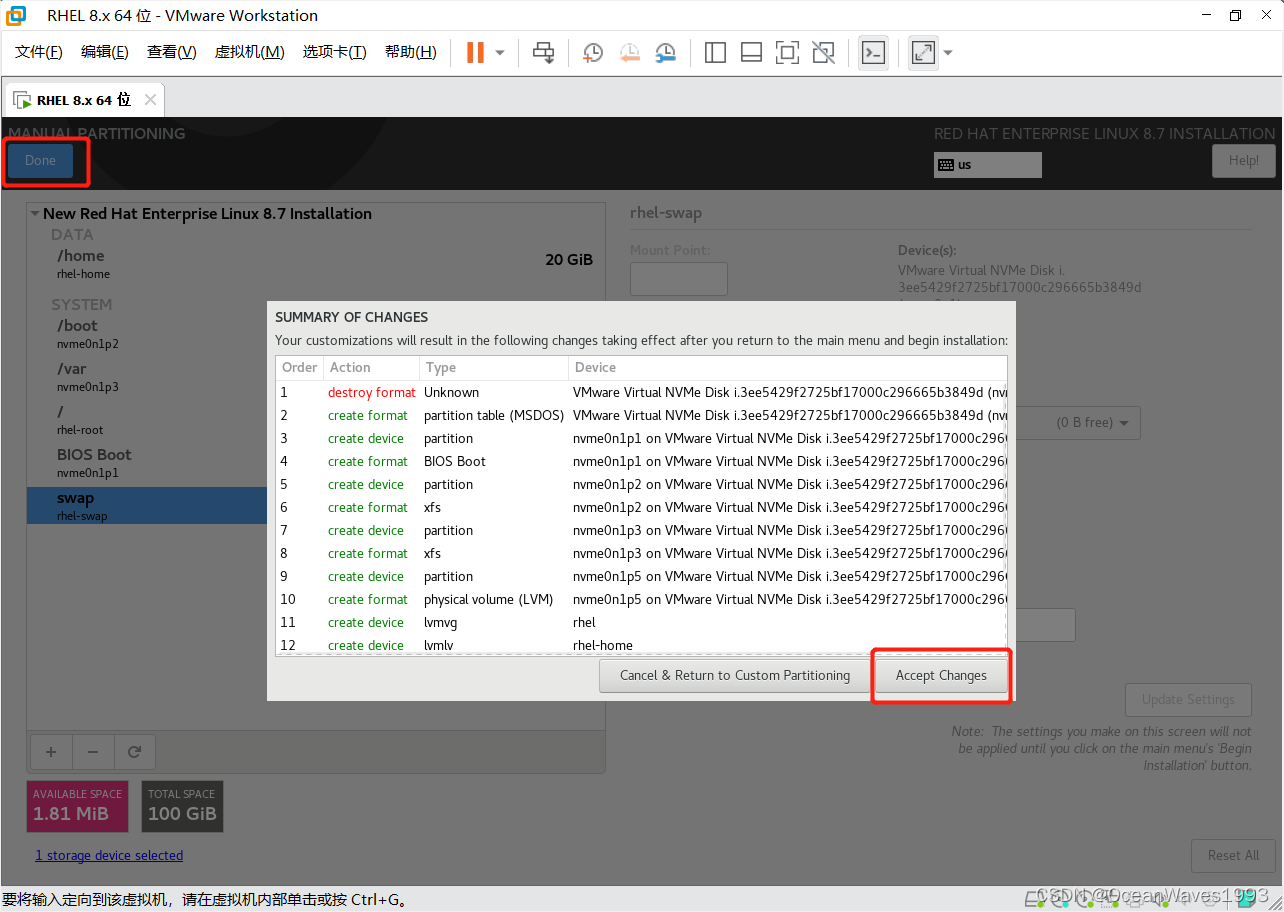Select row 10 physical volume (LVM)

[x=642, y=600]
